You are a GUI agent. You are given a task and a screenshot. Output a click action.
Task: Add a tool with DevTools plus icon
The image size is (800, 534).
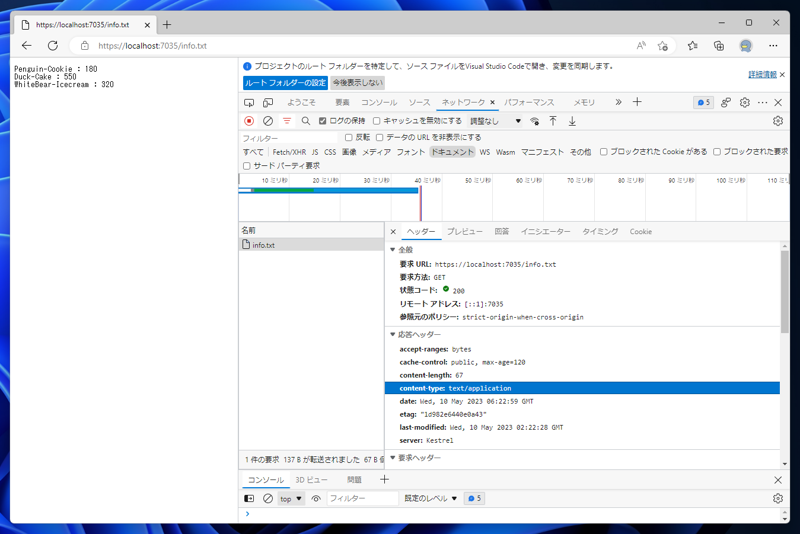pyautogui.click(x=637, y=102)
